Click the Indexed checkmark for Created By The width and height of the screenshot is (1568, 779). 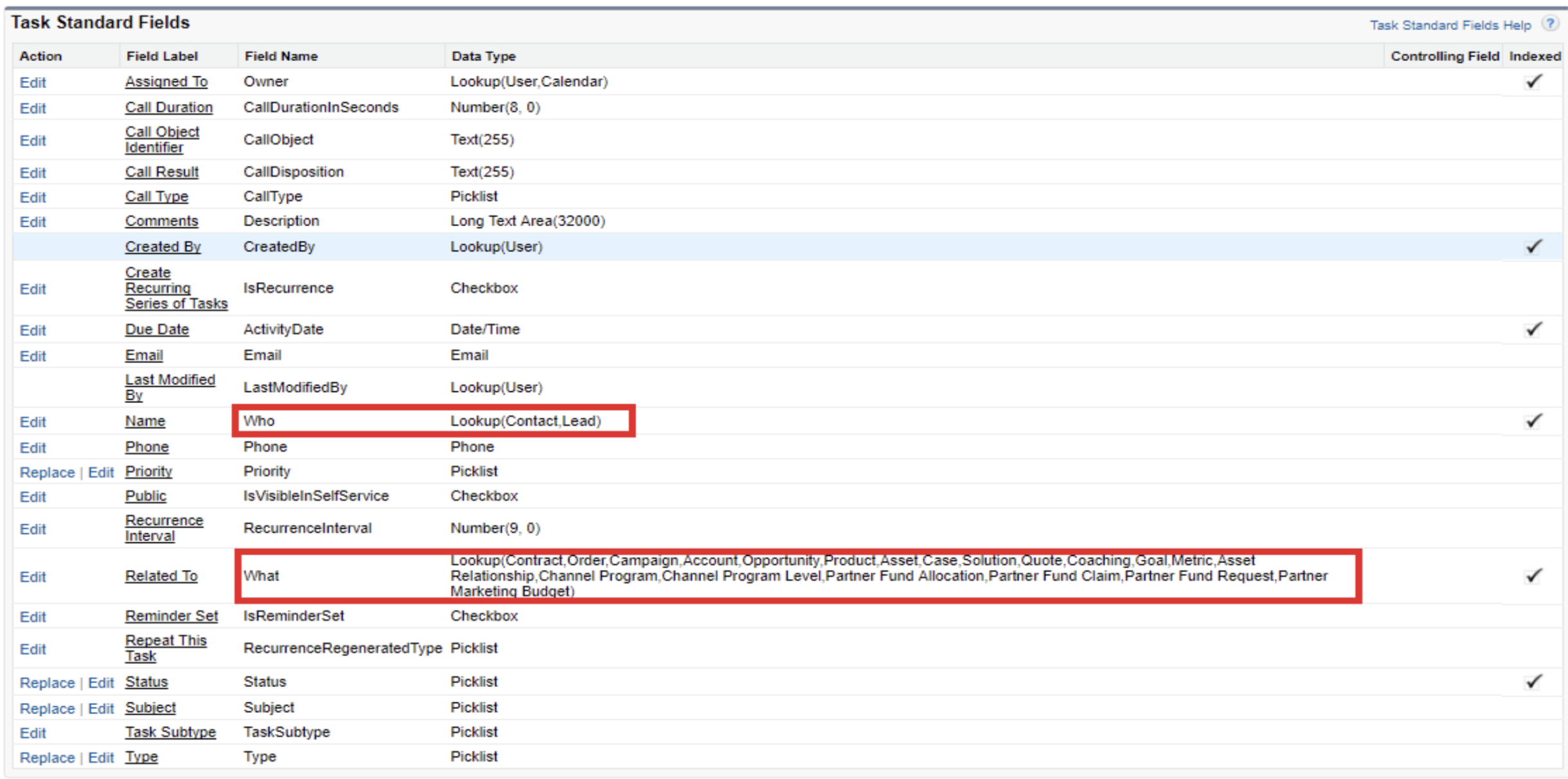click(x=1533, y=246)
